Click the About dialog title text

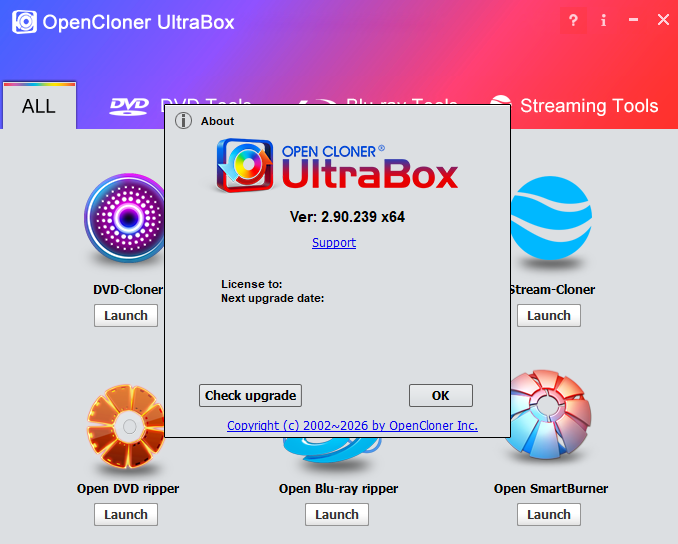coord(217,121)
